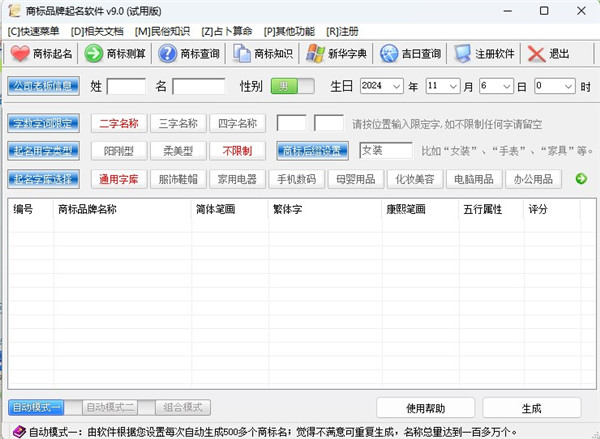The height and width of the screenshot is (439, 600).
Task: Open the birth year 2024 dropdown
Action: (x=382, y=86)
